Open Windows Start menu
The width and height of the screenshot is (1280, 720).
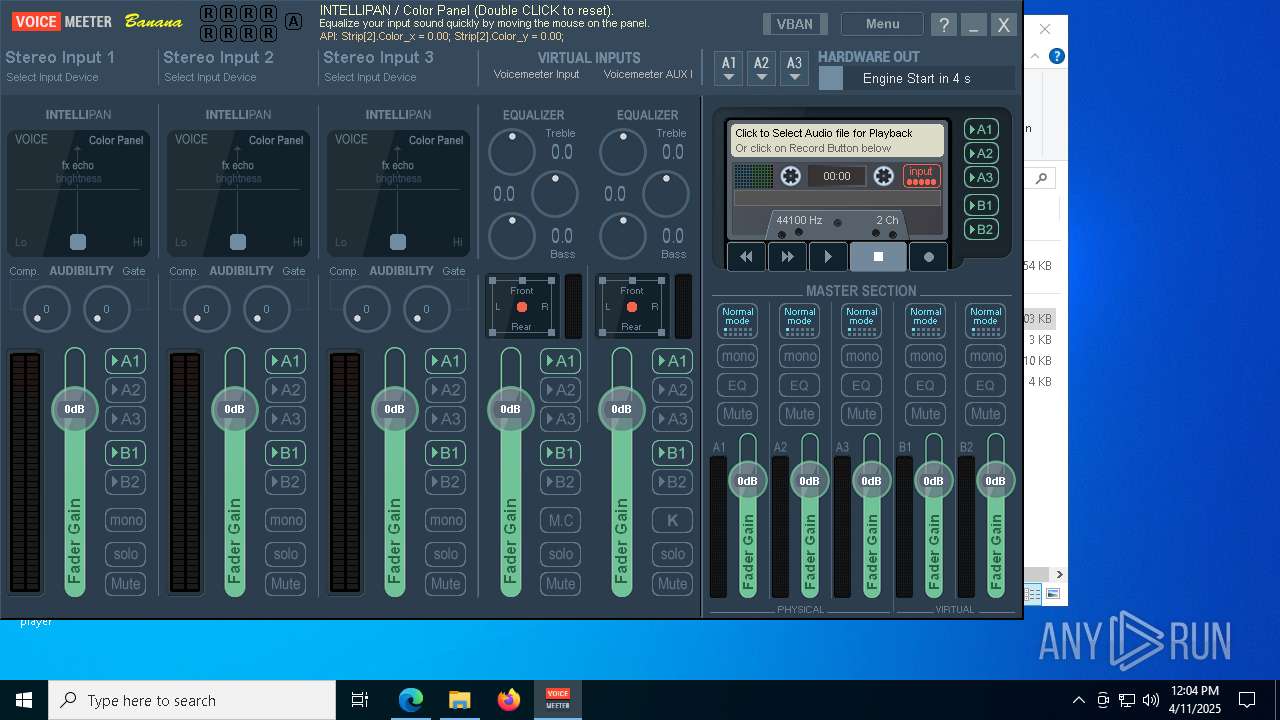pos(24,700)
